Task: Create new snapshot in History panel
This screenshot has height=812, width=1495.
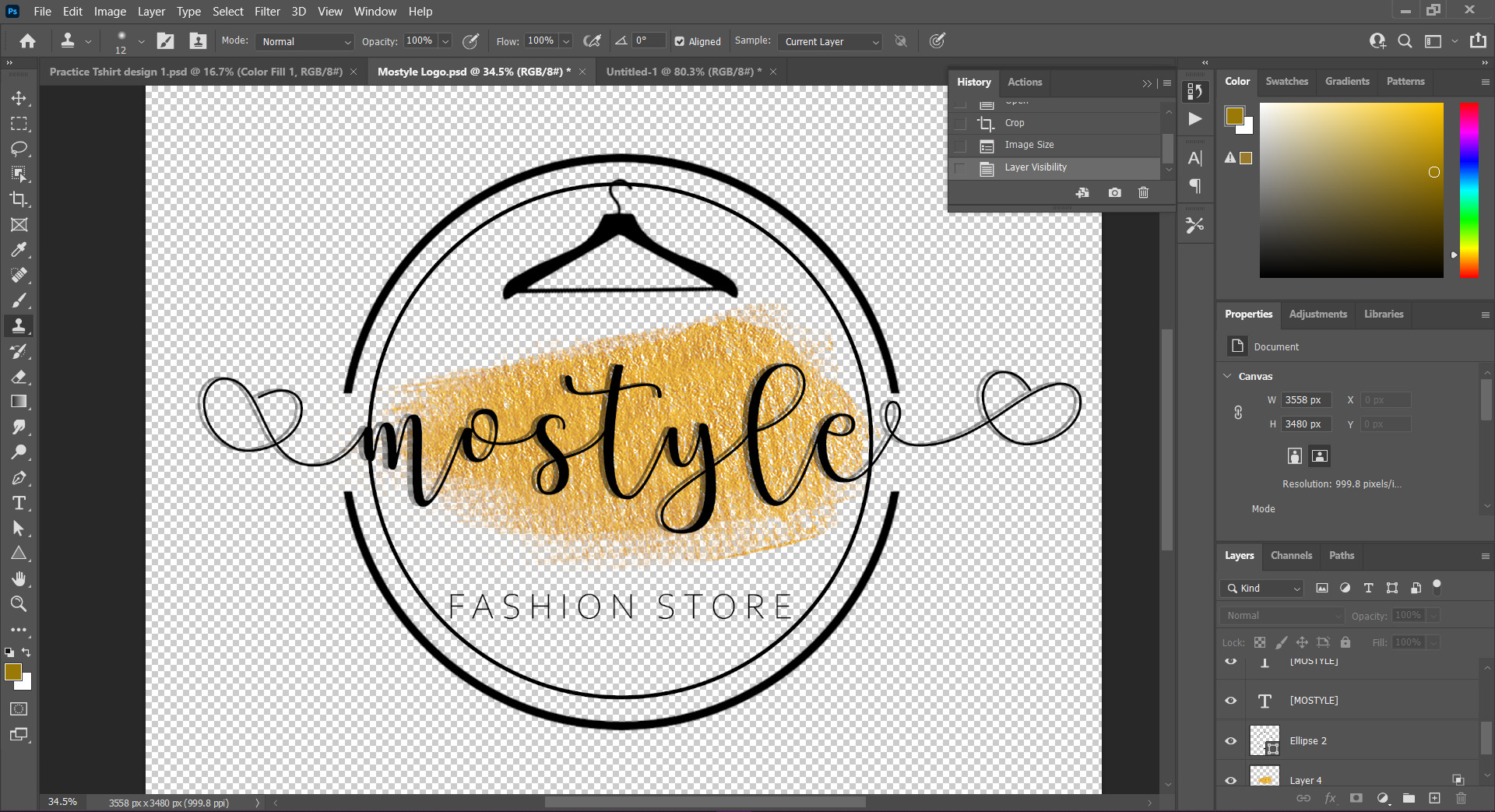Action: click(1114, 192)
